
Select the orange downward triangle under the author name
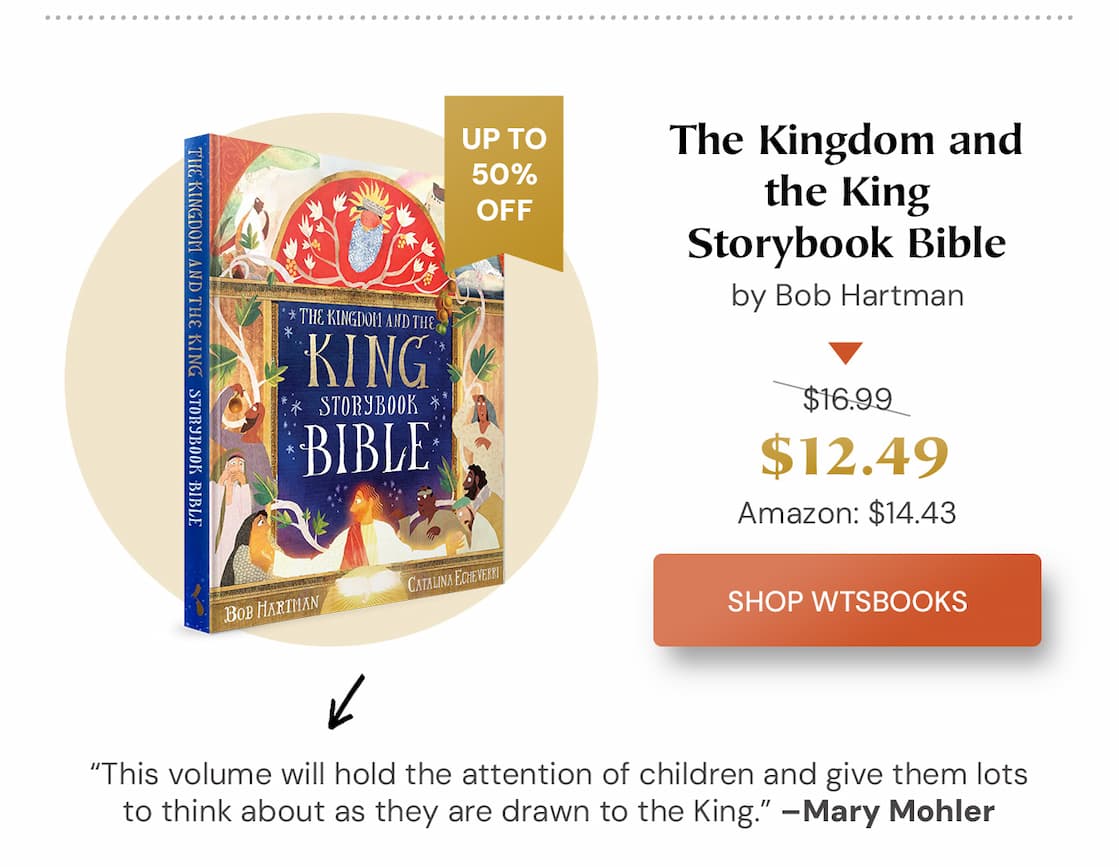[x=846, y=352]
